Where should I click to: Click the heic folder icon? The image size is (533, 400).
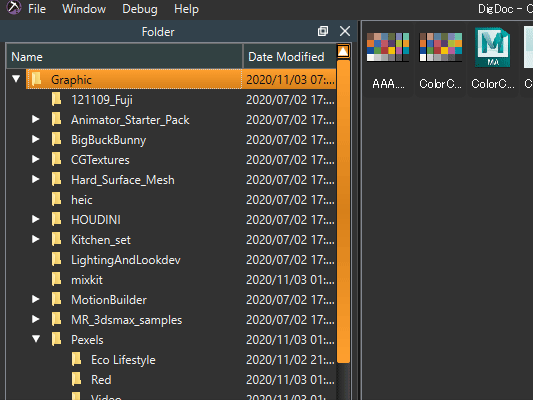coord(57,199)
